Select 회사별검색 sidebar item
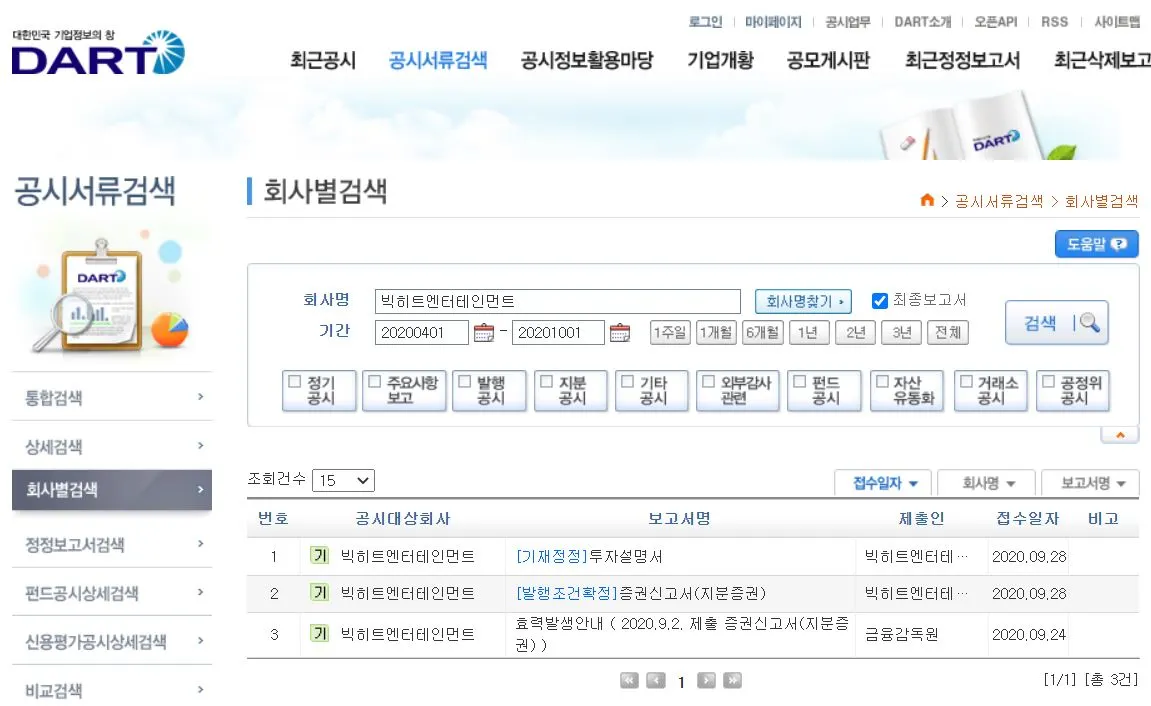Image resolution: width=1151 pixels, height=706 pixels. point(112,490)
